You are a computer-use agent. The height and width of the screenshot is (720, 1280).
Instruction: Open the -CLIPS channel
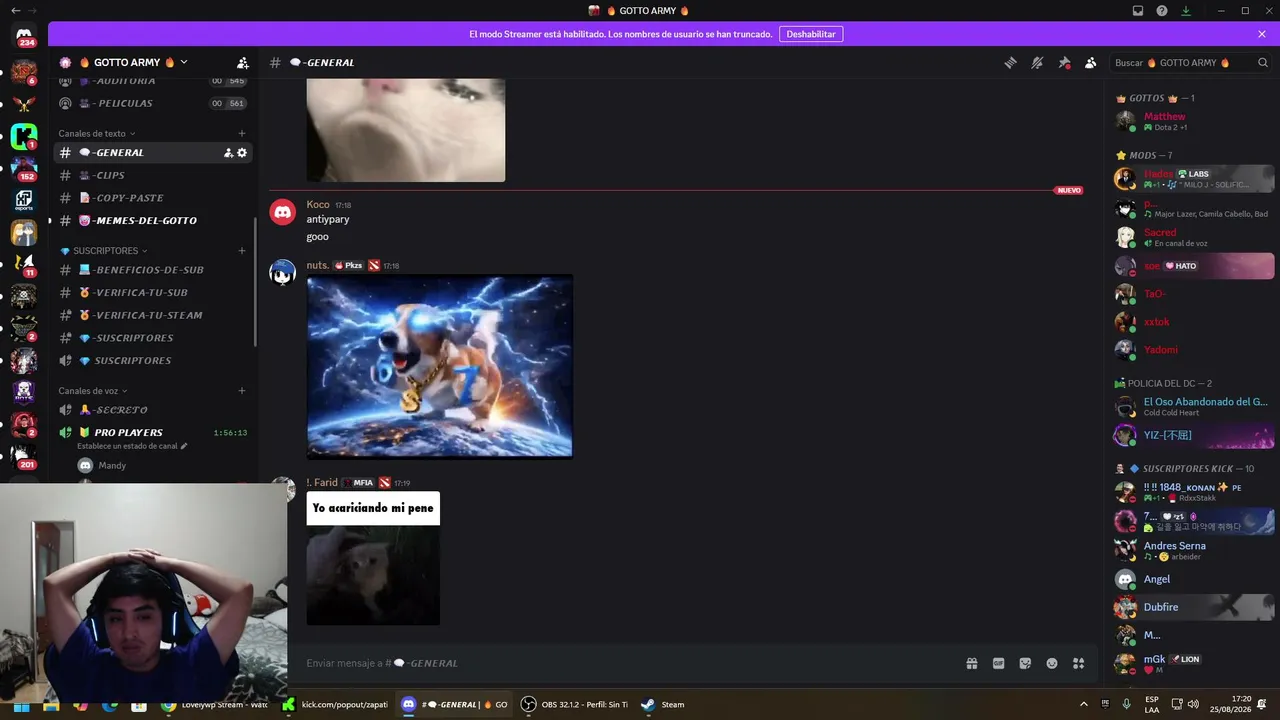[x=152, y=175]
